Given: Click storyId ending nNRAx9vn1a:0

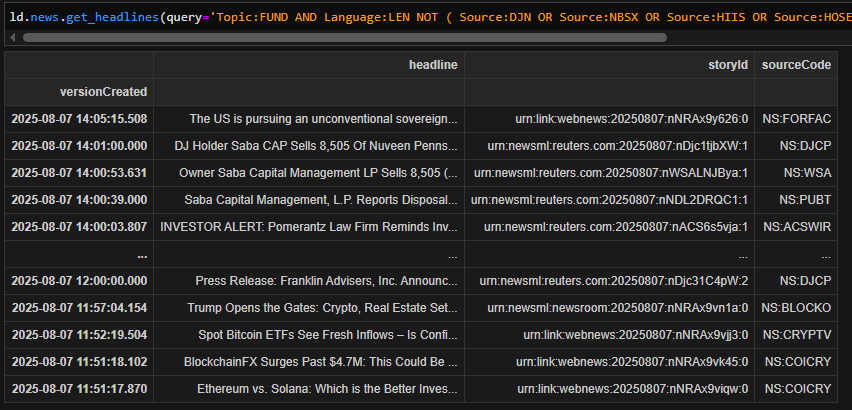Looking at the screenshot, I should tap(618, 308).
